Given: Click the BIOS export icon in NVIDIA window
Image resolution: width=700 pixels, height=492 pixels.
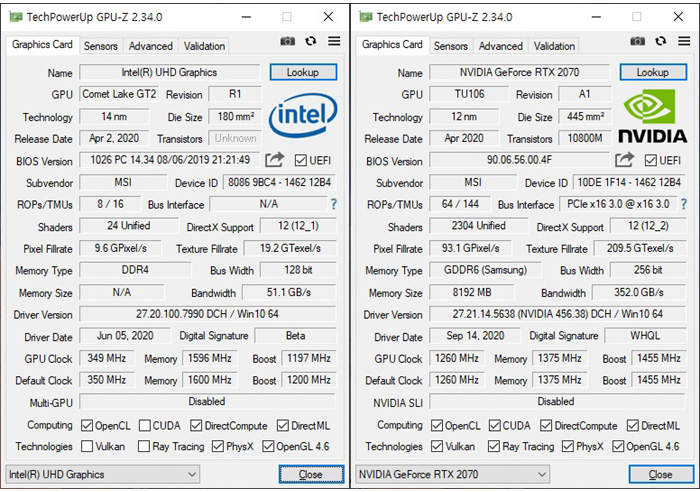Looking at the screenshot, I should click(x=625, y=160).
